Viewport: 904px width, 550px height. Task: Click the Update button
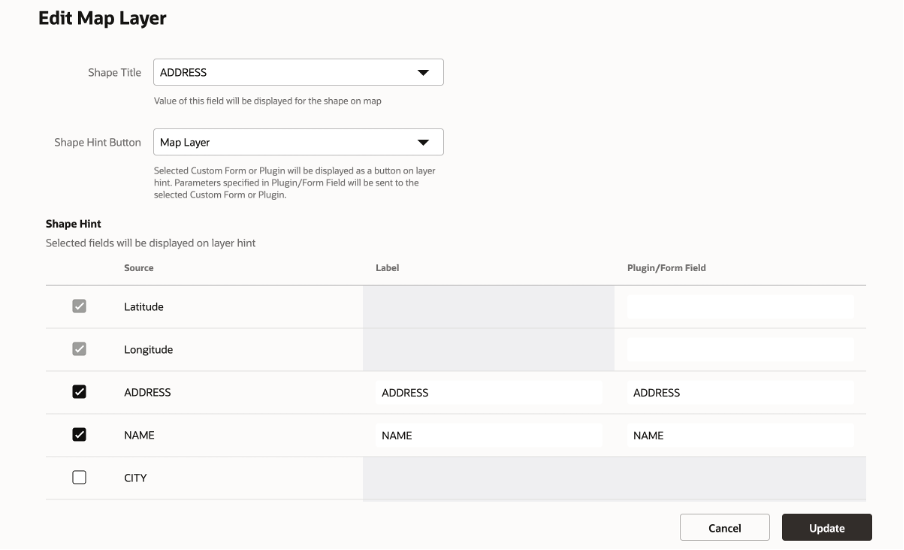(x=827, y=528)
